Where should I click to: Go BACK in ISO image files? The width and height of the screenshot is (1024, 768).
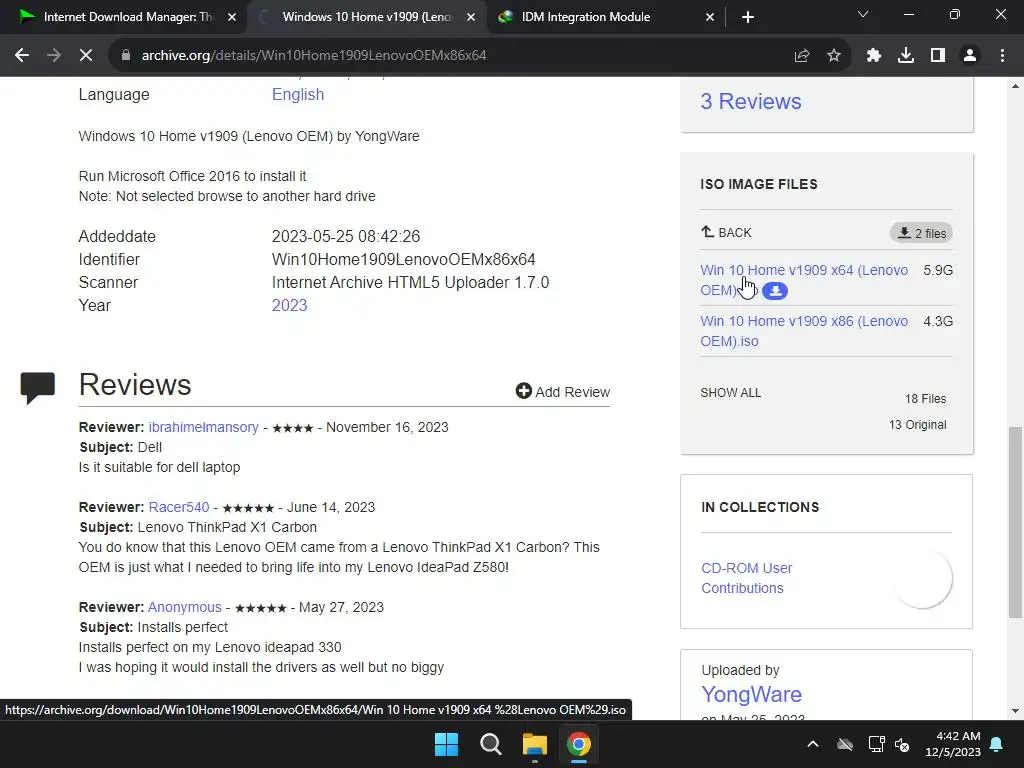[x=726, y=232]
